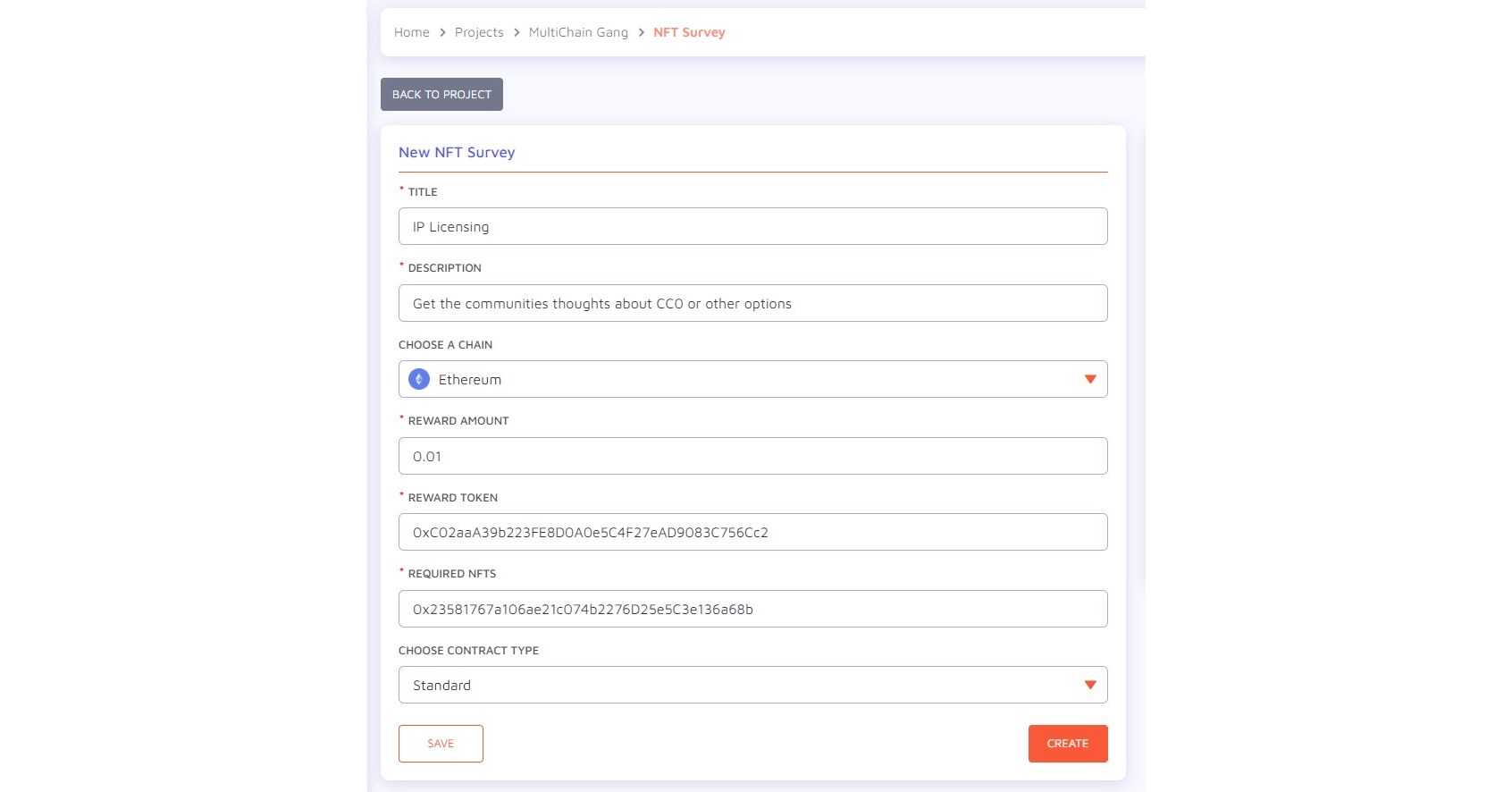
Task: Click the Reward Token address field
Action: (752, 531)
